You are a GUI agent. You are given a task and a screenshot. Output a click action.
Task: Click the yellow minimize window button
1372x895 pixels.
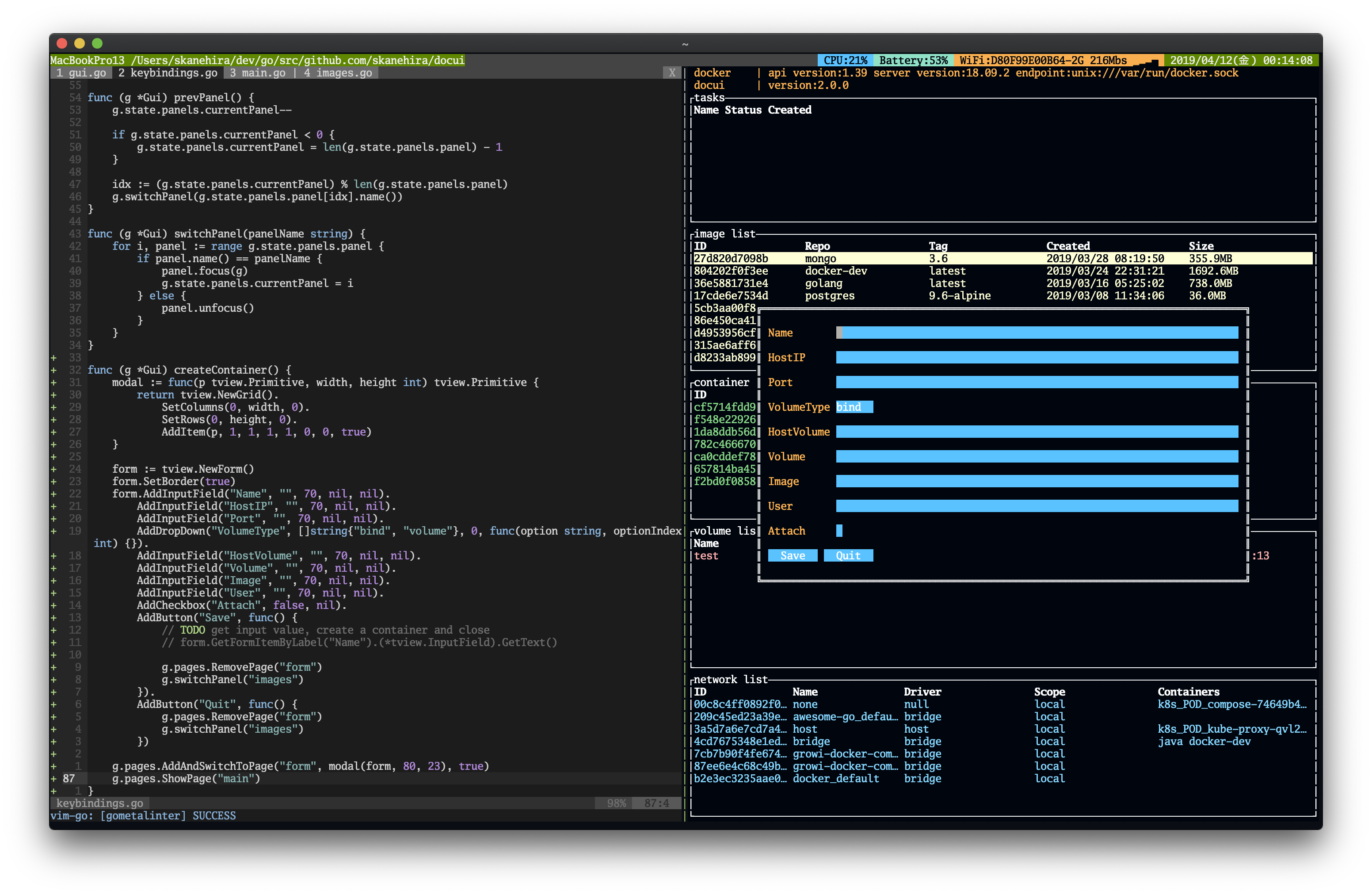click(80, 43)
